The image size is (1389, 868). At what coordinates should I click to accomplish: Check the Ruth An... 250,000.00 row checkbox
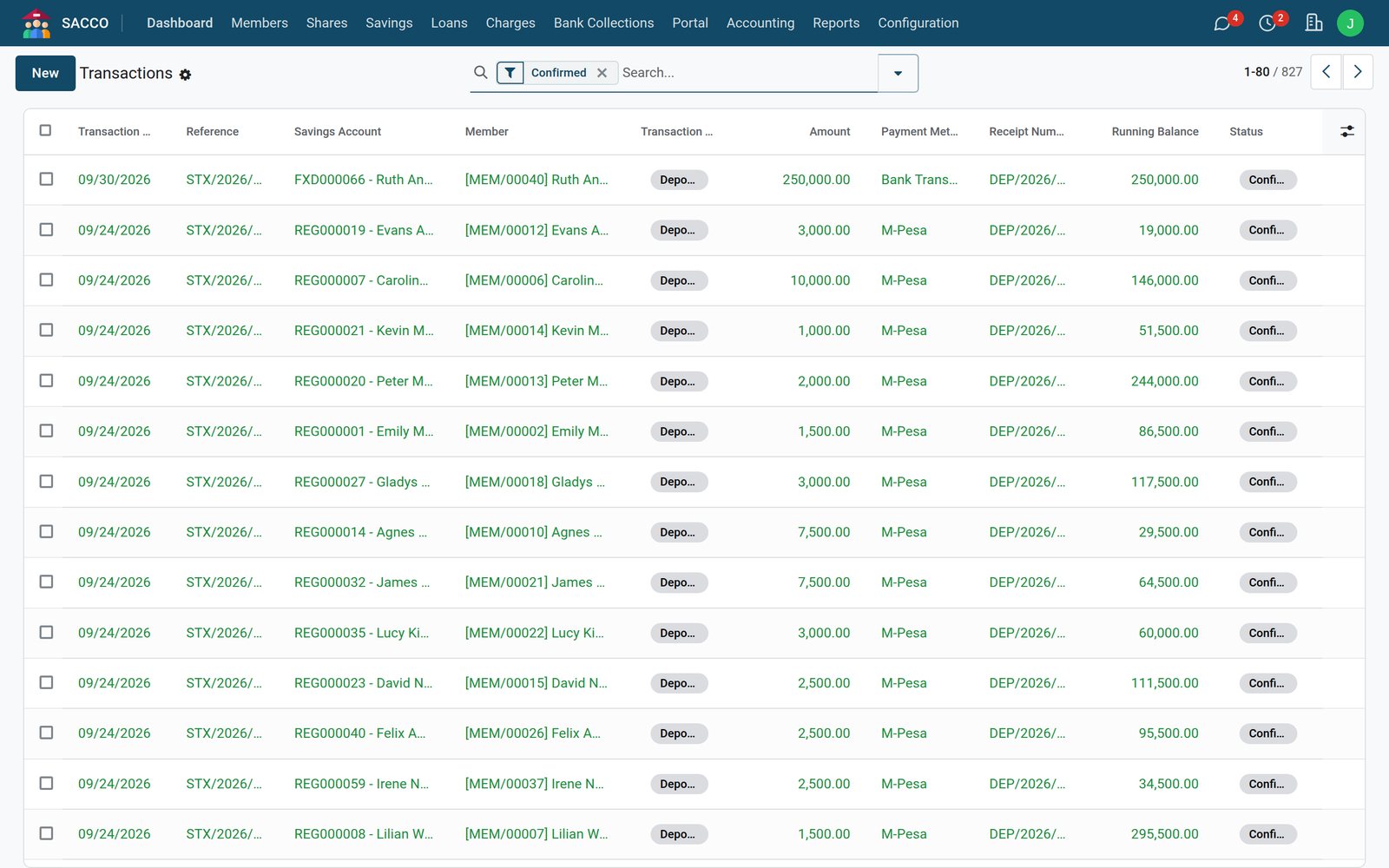tap(46, 179)
